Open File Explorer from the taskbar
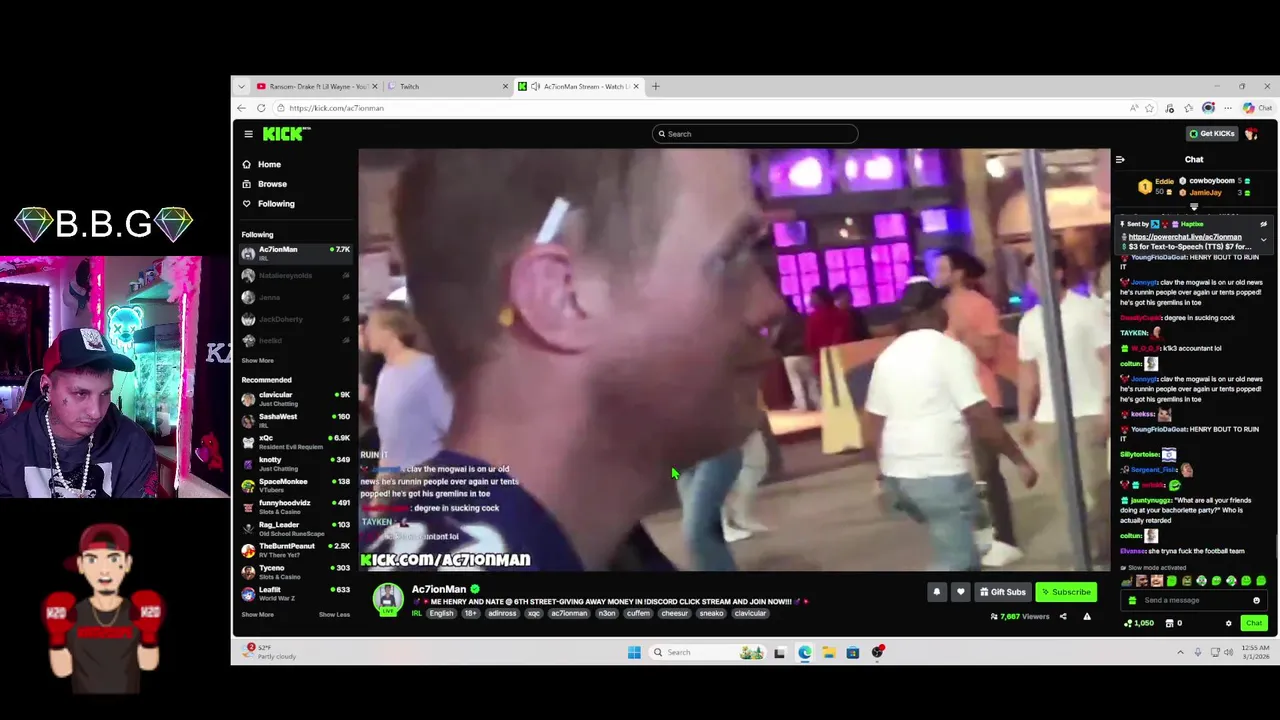Viewport: 1280px width, 720px height. [x=829, y=653]
